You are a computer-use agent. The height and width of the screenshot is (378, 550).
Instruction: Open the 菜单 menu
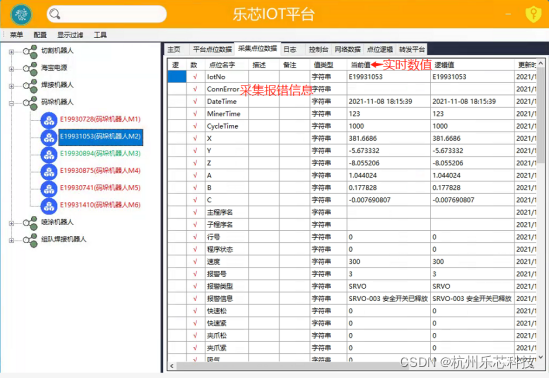point(16,35)
